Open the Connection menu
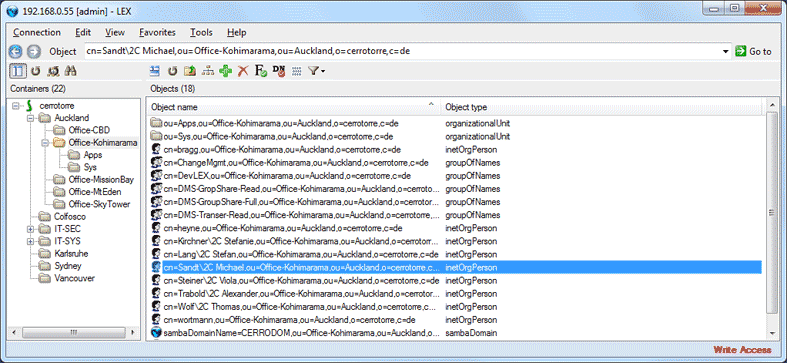The width and height of the screenshot is (787, 363). tap(37, 33)
